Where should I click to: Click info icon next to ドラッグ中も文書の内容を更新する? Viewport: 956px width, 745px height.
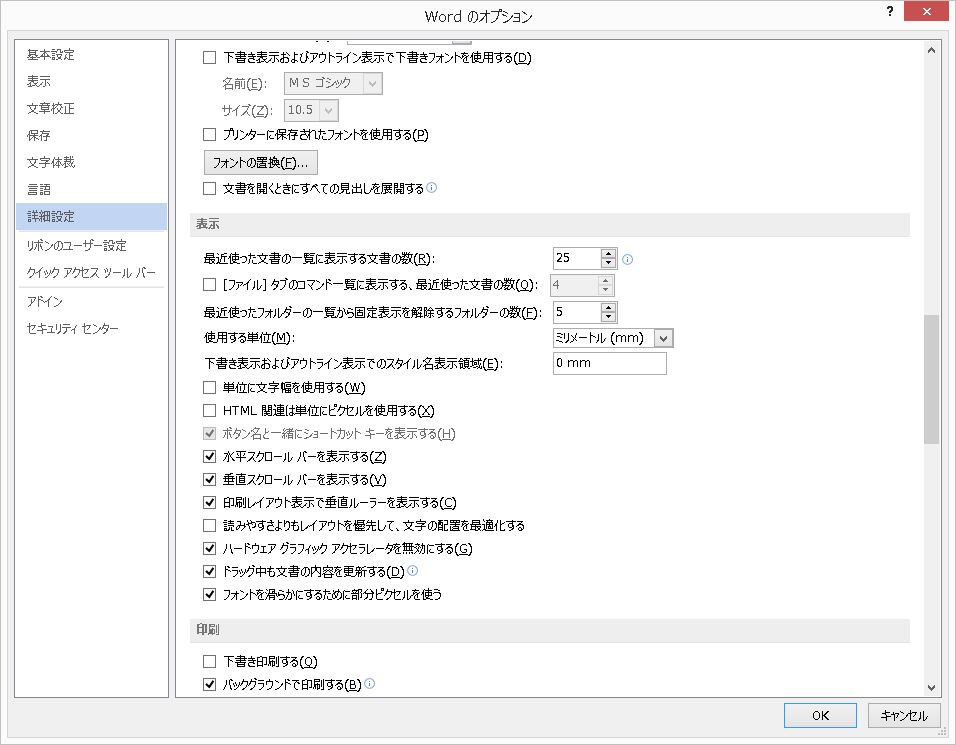[x=412, y=571]
